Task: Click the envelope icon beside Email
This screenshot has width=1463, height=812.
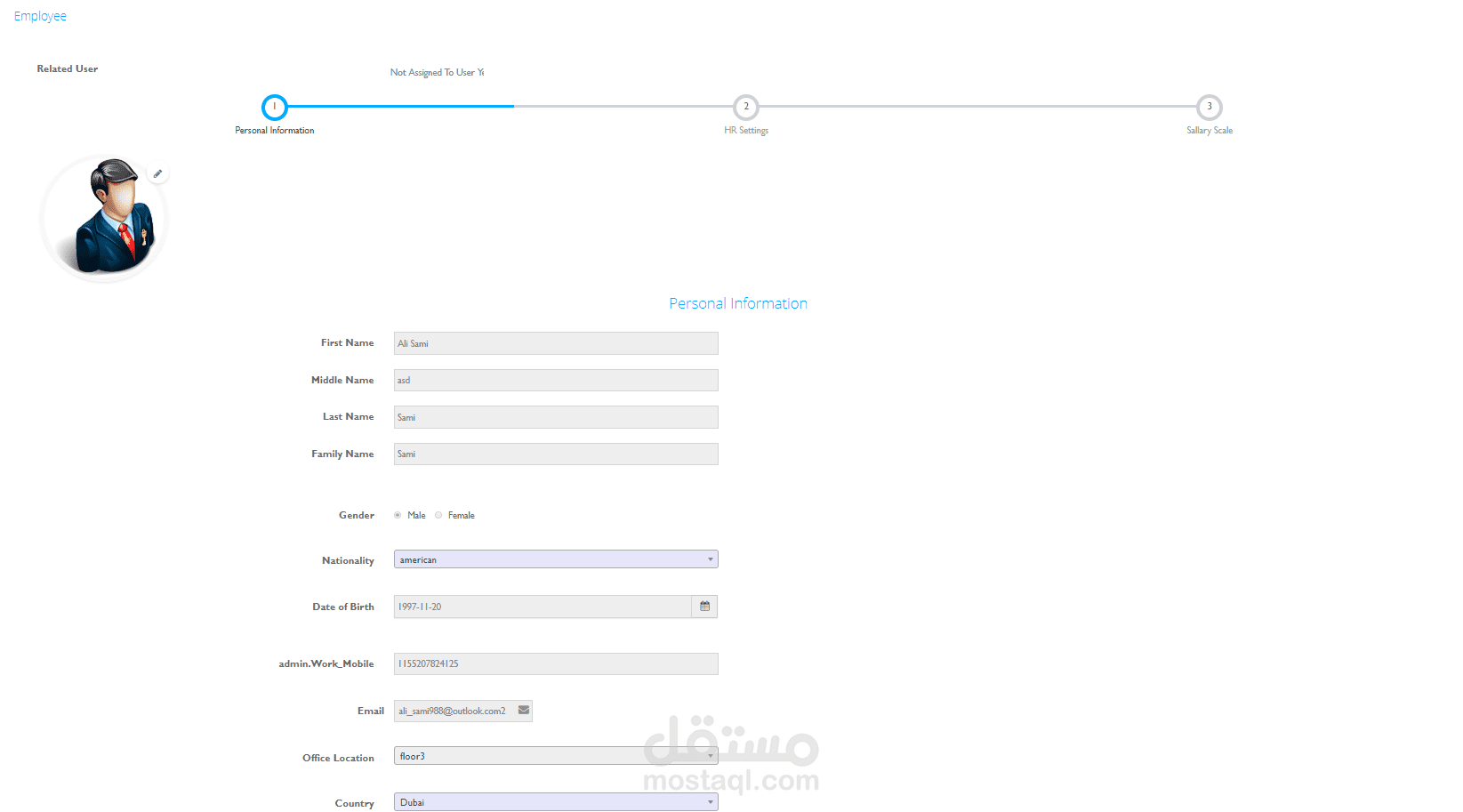Action: tap(524, 711)
